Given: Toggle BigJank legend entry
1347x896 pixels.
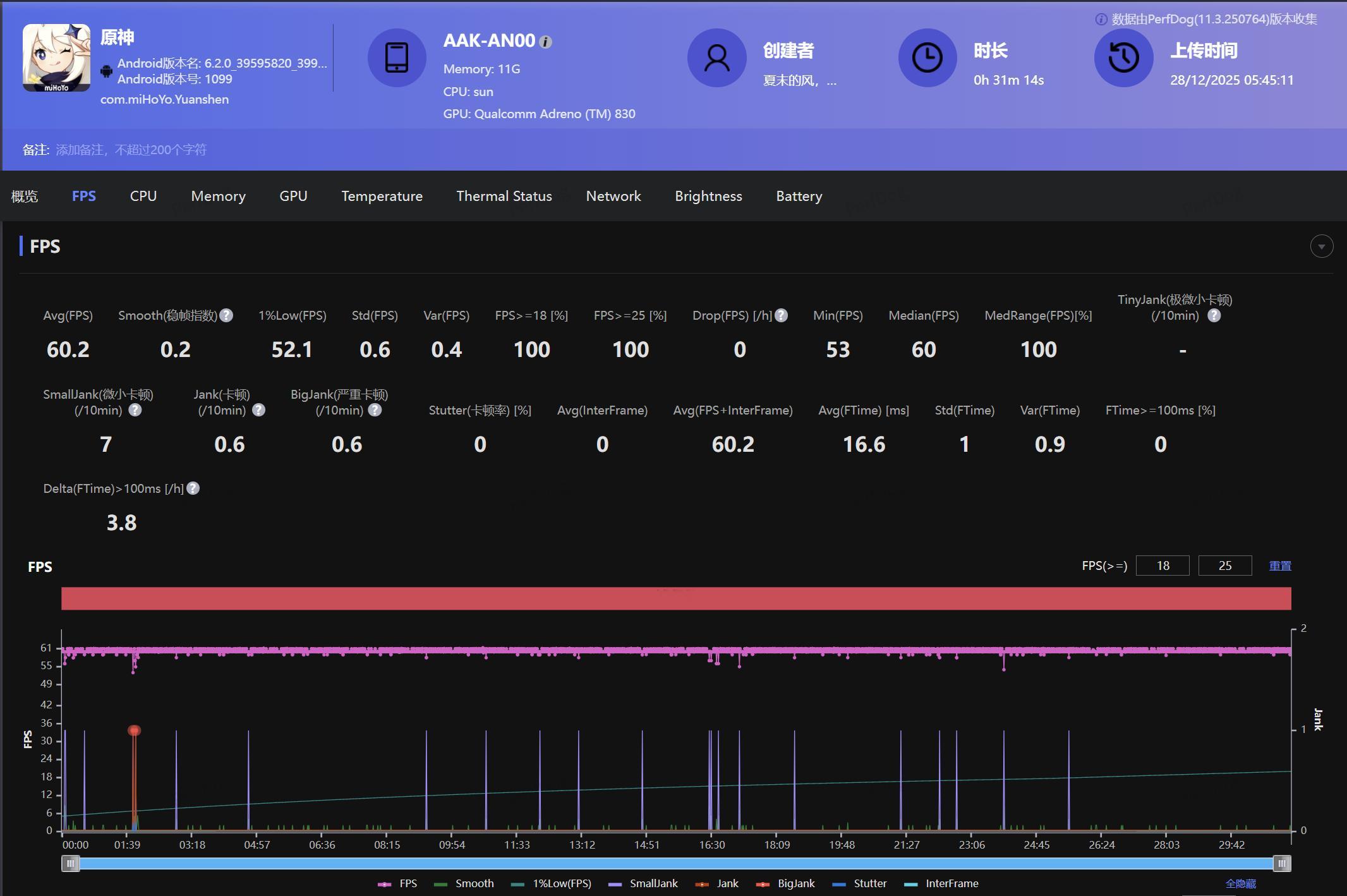Looking at the screenshot, I should [786, 883].
